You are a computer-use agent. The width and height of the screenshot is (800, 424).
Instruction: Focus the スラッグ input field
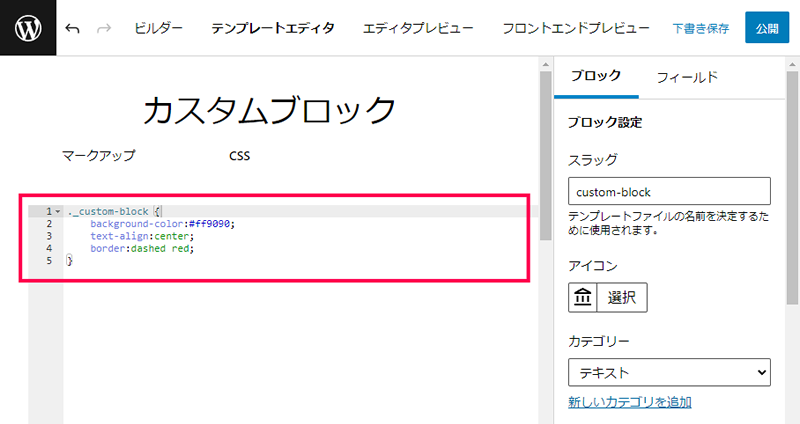click(669, 191)
